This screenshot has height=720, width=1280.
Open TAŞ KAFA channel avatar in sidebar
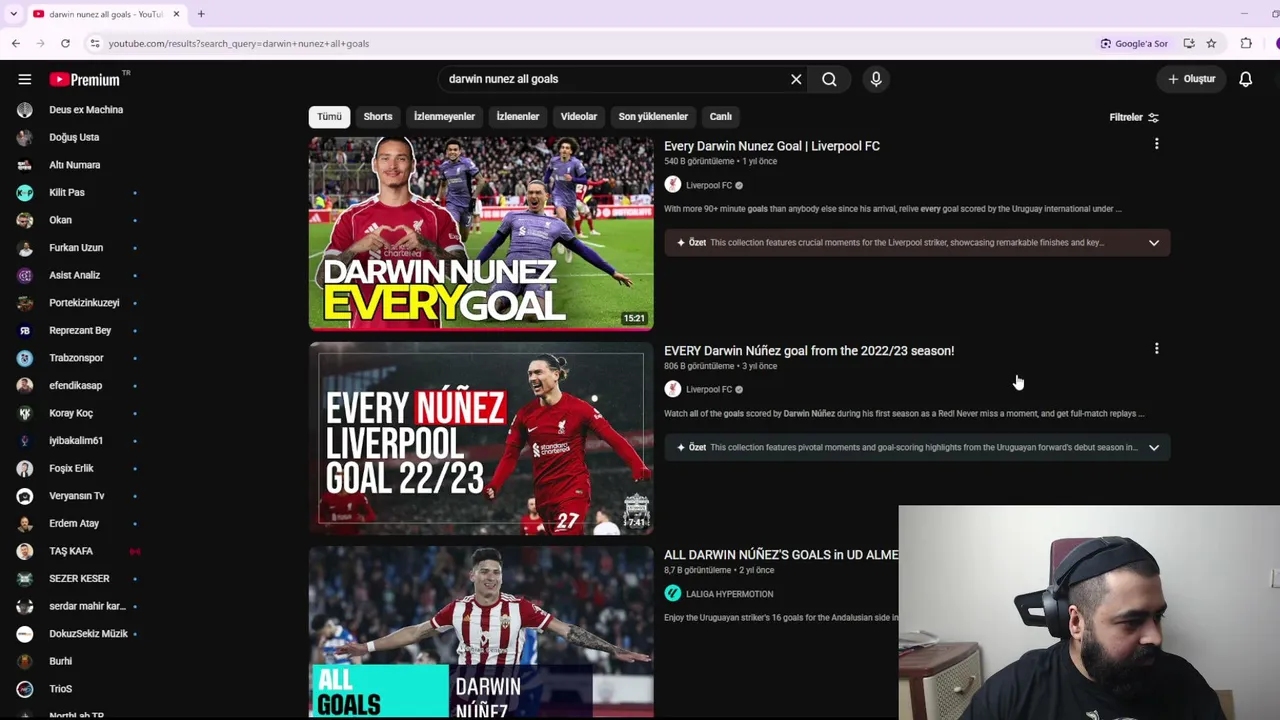point(25,551)
